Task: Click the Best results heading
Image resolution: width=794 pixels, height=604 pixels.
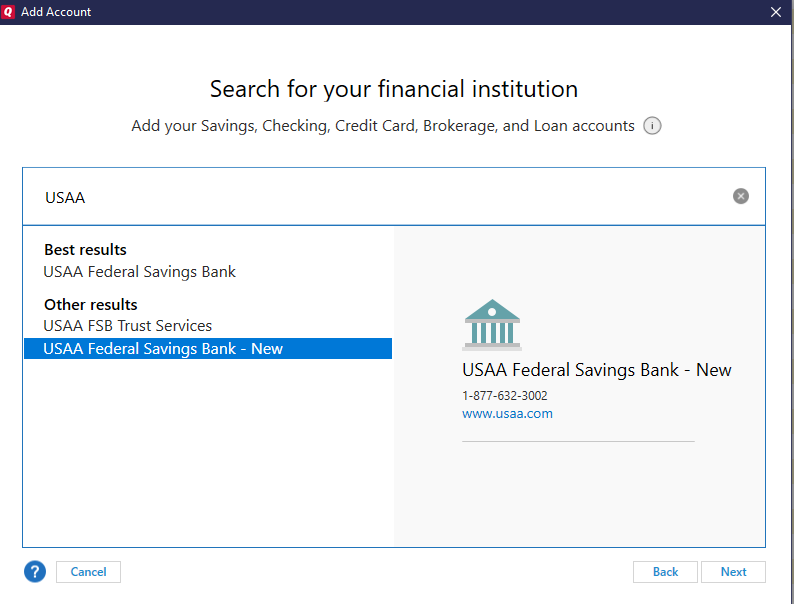Action: click(85, 250)
